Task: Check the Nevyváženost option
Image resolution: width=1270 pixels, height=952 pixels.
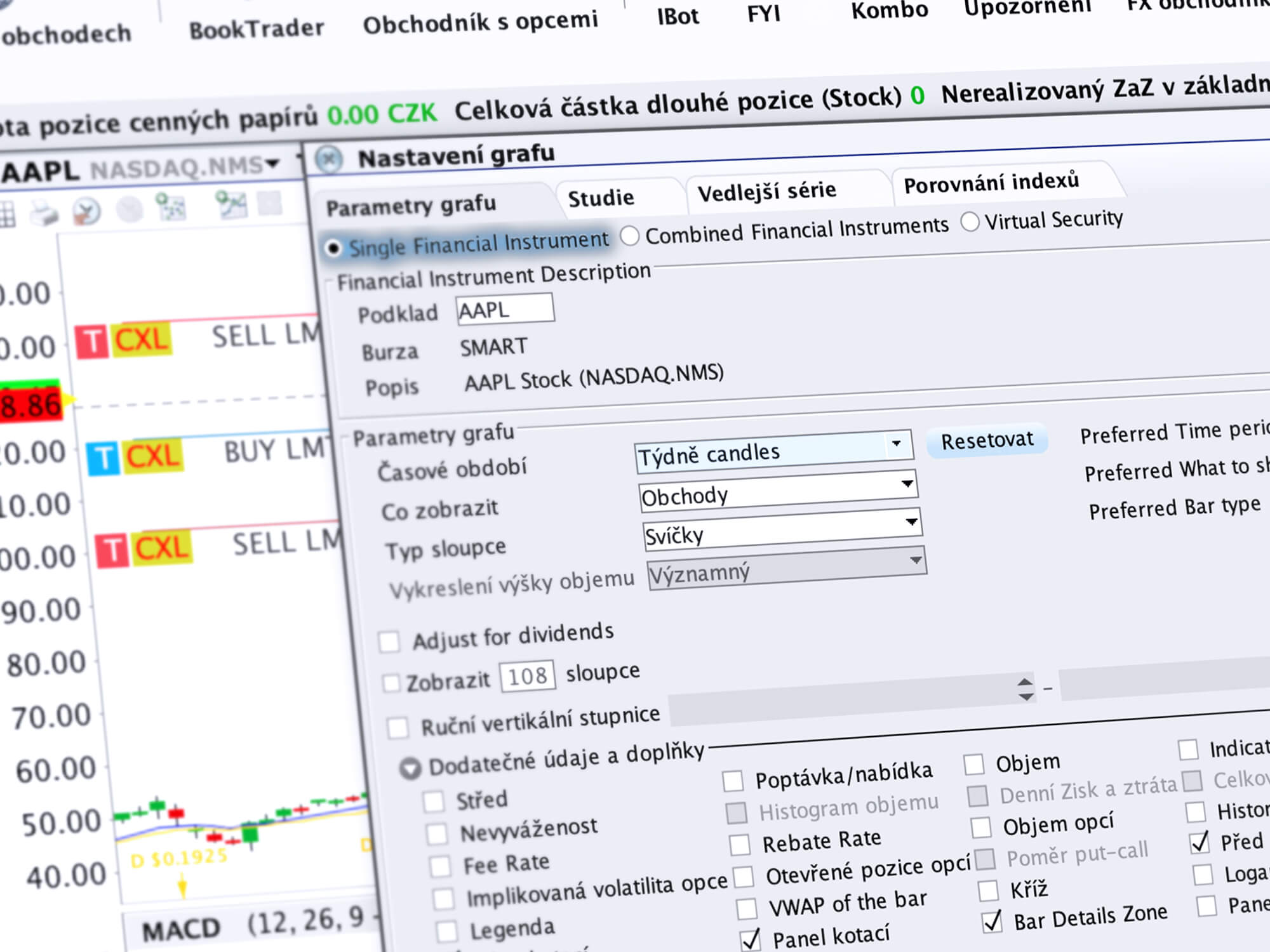Action: pos(438,834)
